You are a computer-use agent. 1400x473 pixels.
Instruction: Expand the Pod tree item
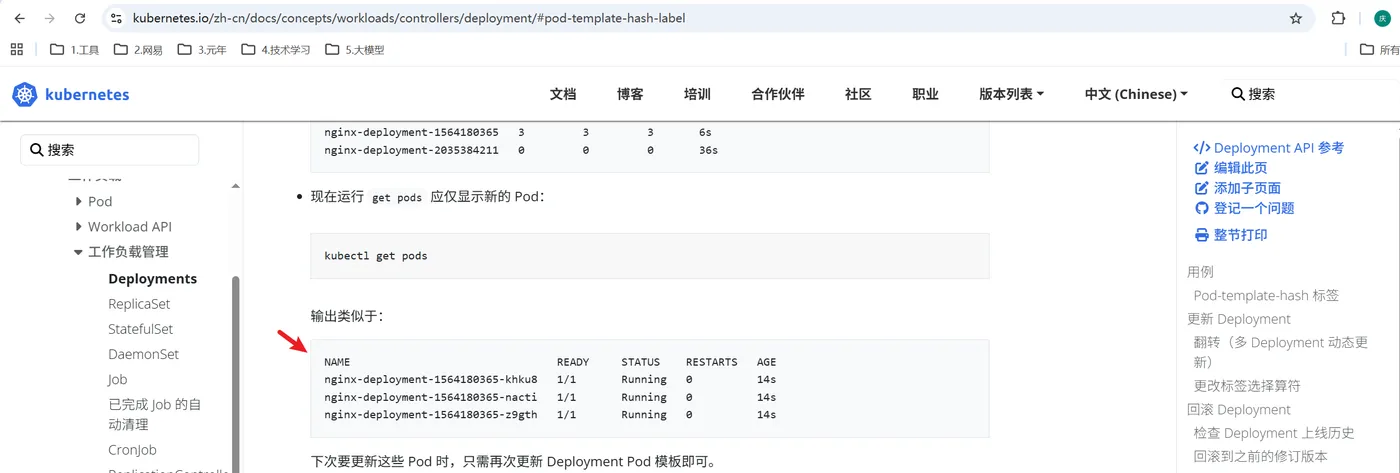[x=79, y=201]
